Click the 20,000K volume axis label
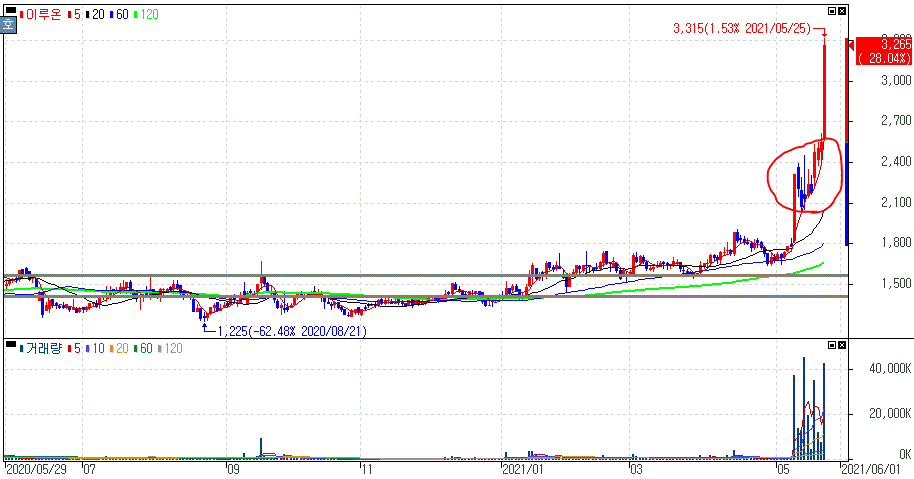The width and height of the screenshot is (914, 479). point(890,414)
